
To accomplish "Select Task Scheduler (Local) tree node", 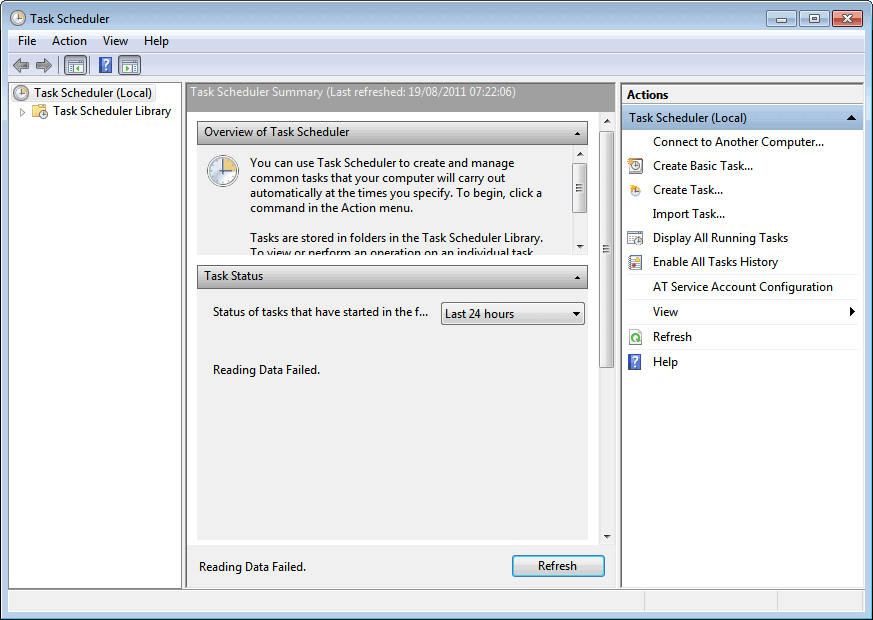I will tap(92, 93).
